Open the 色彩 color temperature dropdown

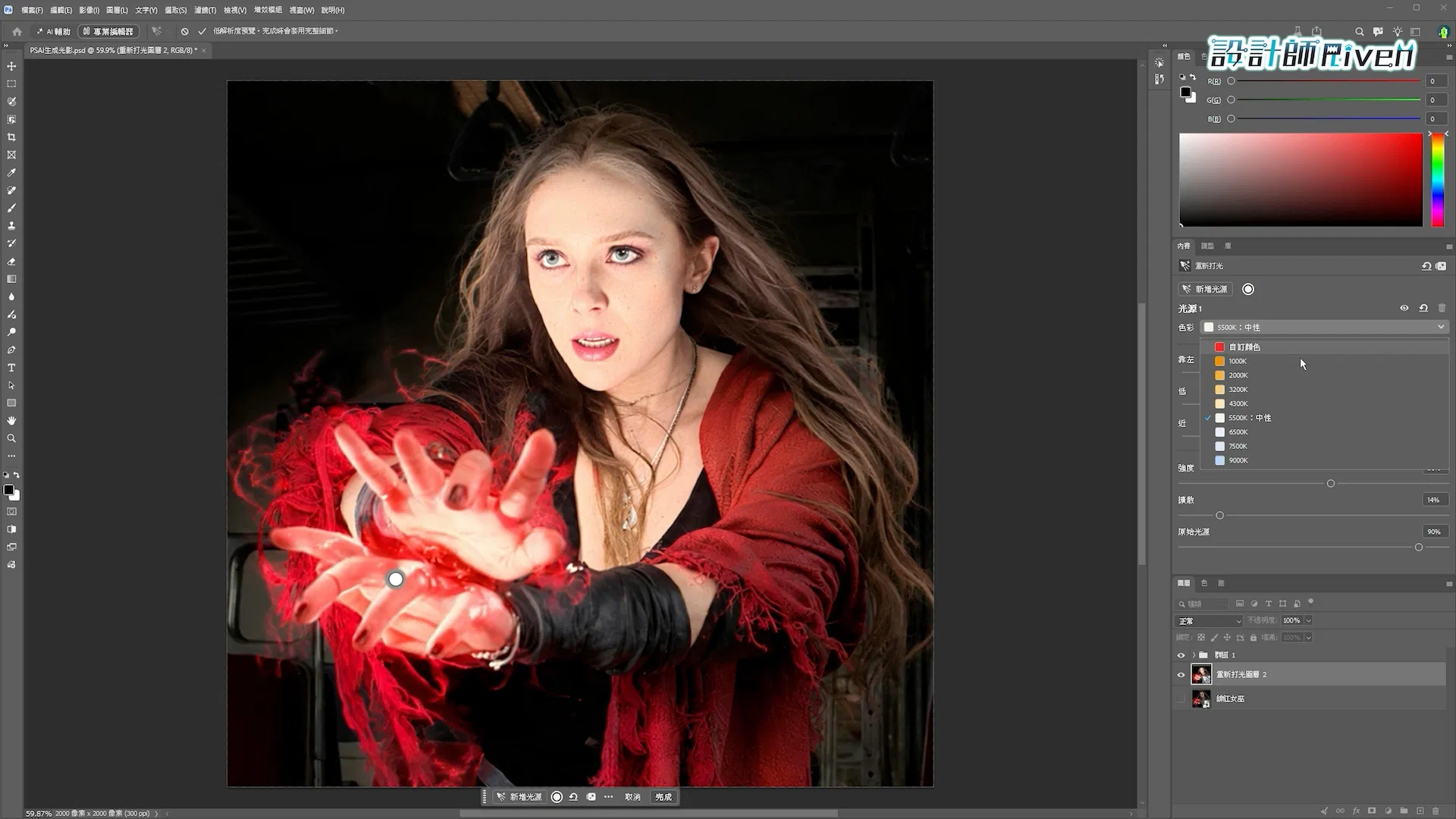pyautogui.click(x=1324, y=328)
